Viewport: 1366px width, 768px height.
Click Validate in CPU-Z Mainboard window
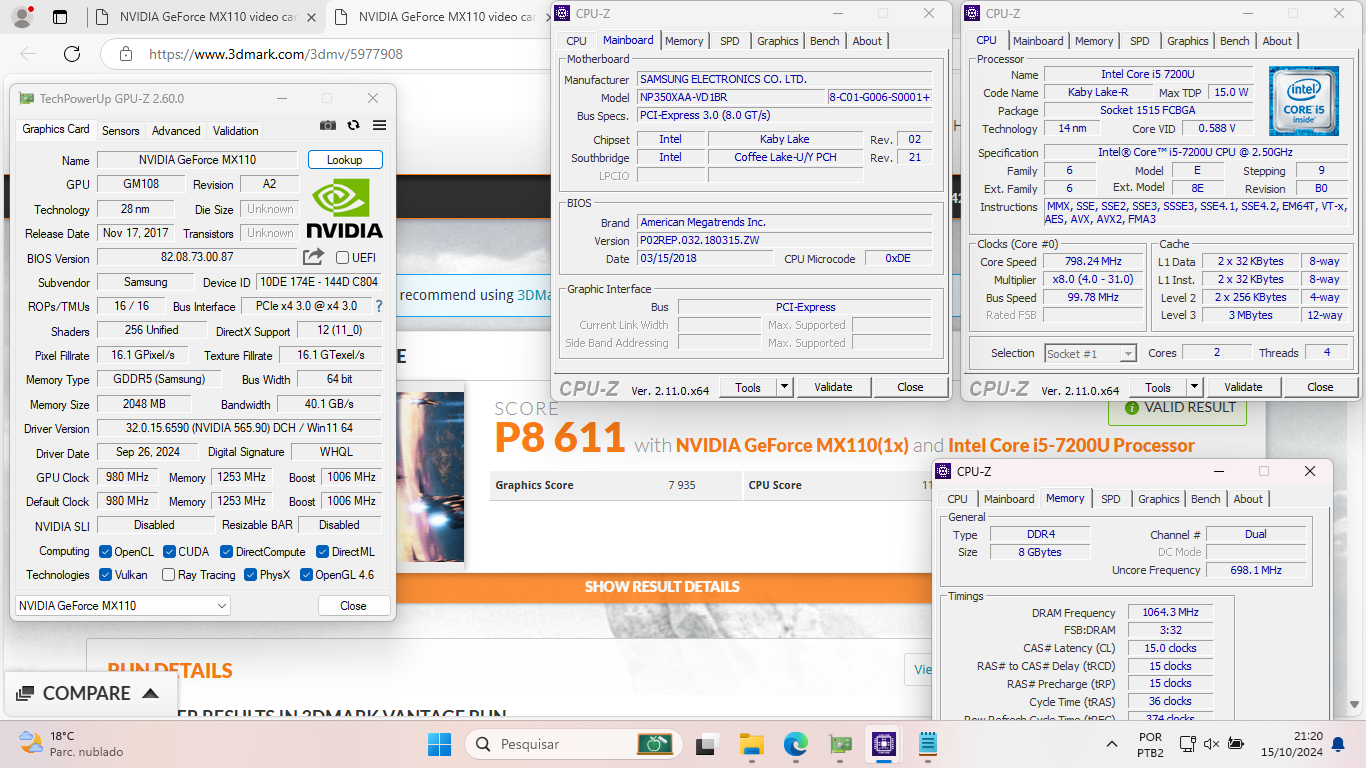[833, 387]
